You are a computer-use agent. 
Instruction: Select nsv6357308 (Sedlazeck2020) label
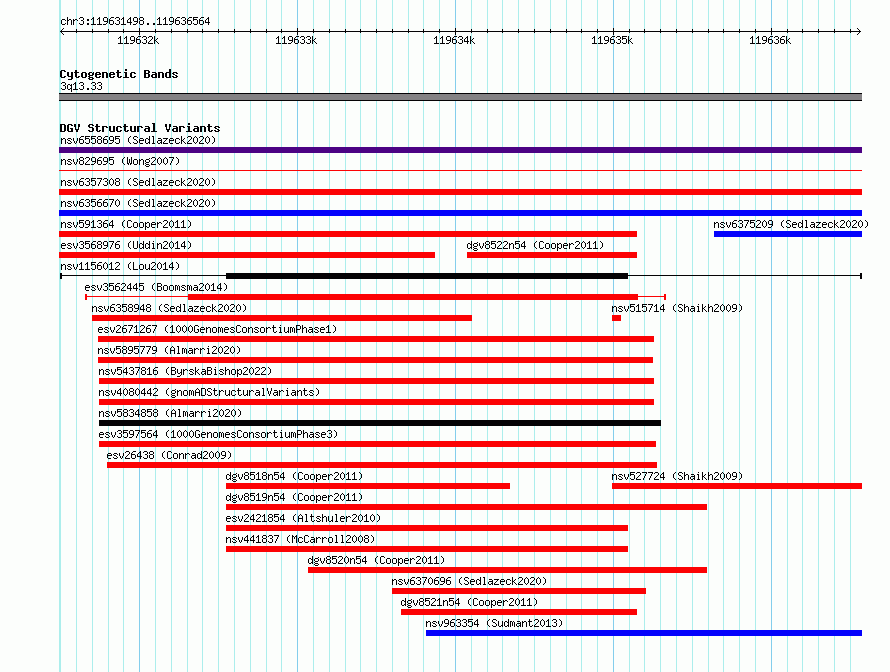pyautogui.click(x=138, y=182)
